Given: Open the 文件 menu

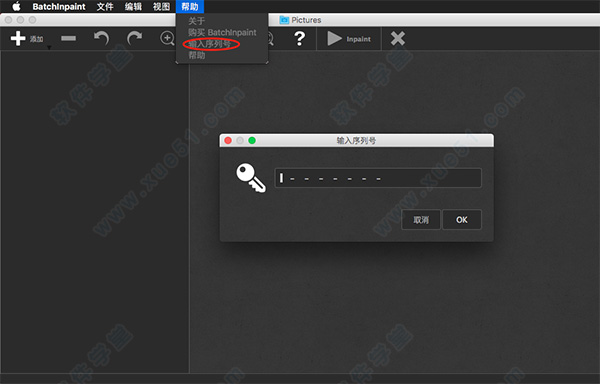Looking at the screenshot, I should click(x=105, y=7).
